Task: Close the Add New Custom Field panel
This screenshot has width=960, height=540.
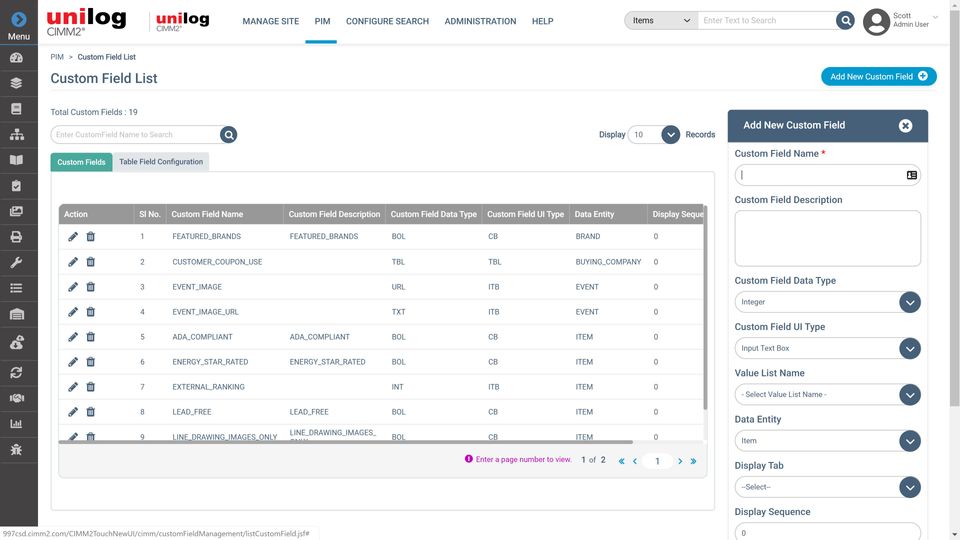Action: 905,126
